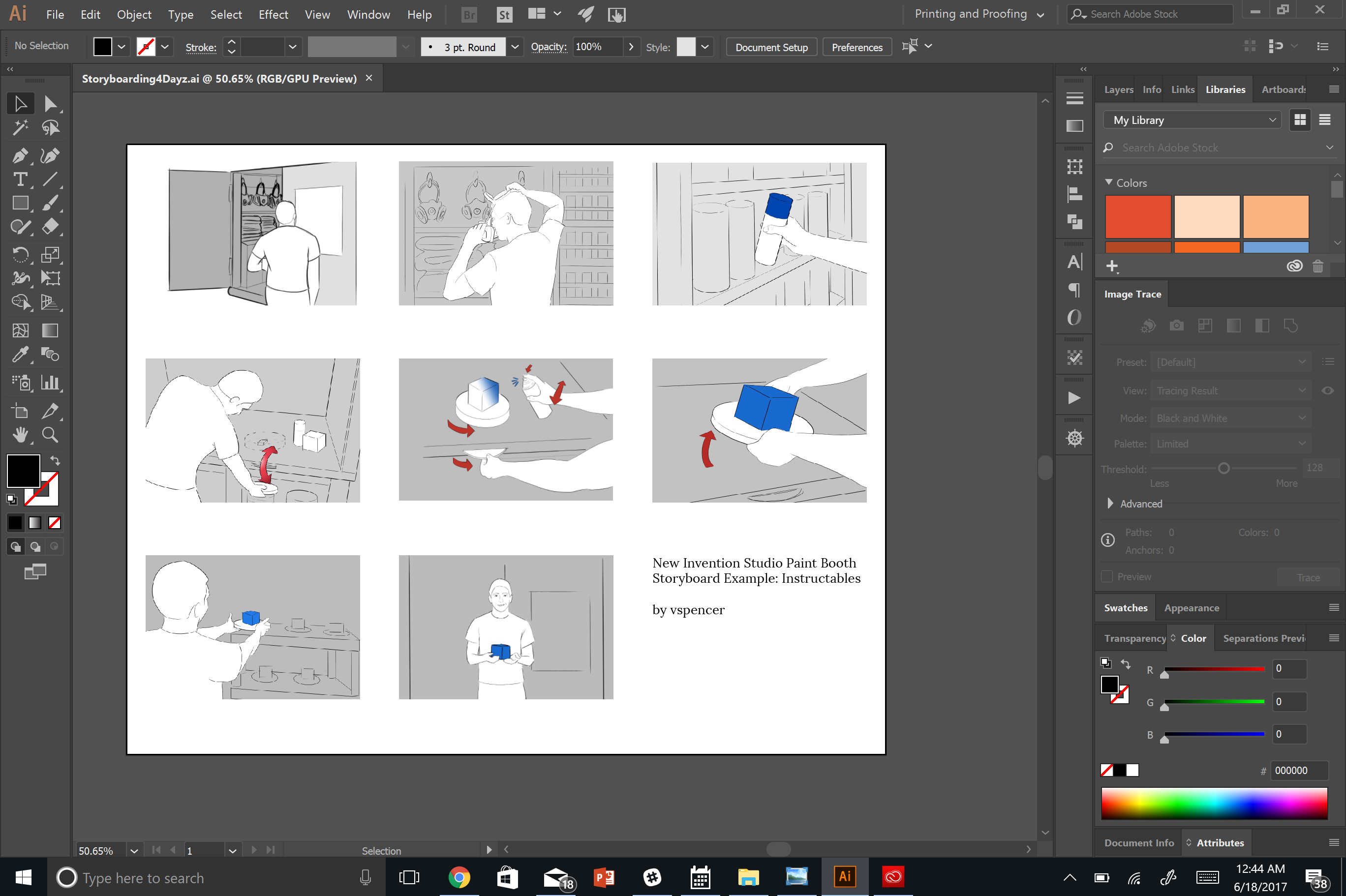The width and height of the screenshot is (1346, 896).
Task: Click the Document Setup button
Action: pos(771,47)
